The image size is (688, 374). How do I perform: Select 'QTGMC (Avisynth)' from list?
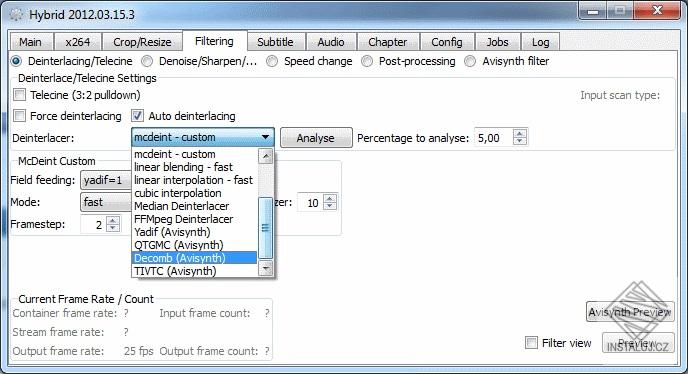coord(194,245)
